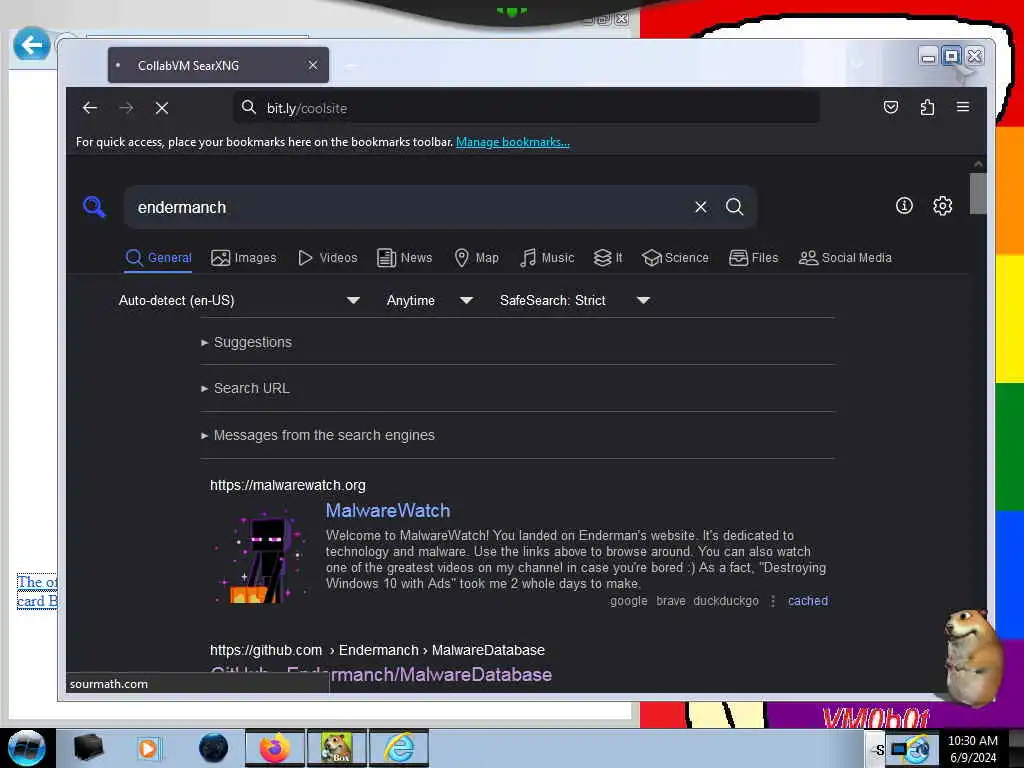
Task: Switch to the Music category
Action: [x=547, y=258]
